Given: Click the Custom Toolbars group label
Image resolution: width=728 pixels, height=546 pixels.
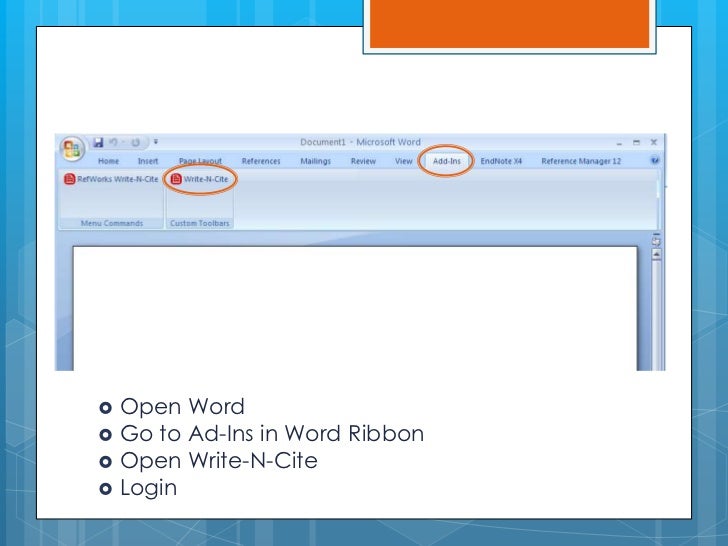Looking at the screenshot, I should 200,223.
